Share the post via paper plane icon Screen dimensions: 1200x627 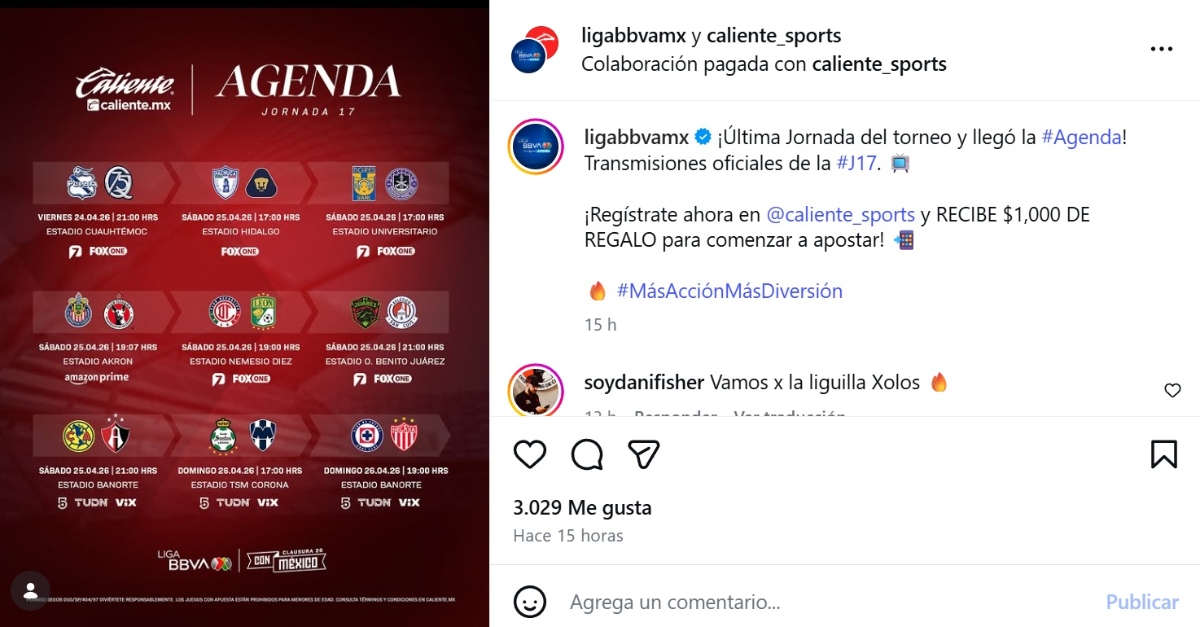pyautogui.click(x=644, y=454)
